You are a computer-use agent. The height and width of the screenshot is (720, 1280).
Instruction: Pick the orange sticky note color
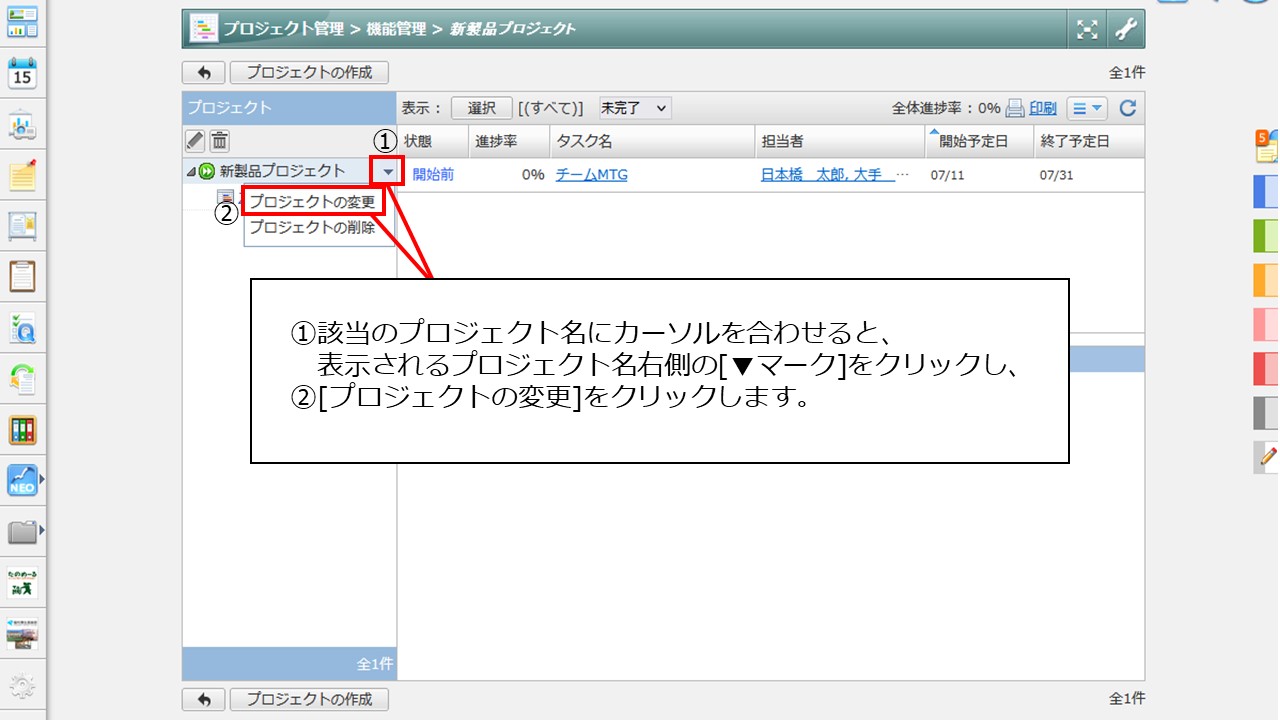point(1267,280)
